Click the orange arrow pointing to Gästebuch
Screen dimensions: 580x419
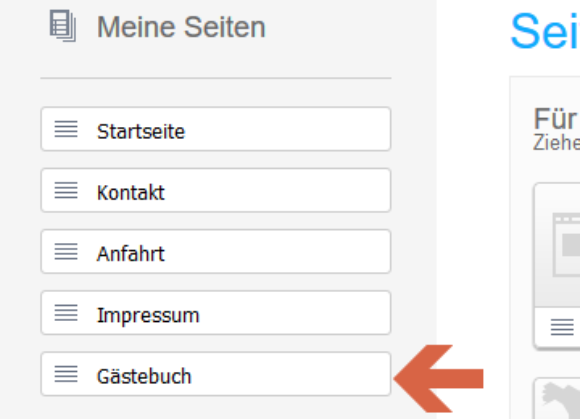pyautogui.click(x=438, y=379)
